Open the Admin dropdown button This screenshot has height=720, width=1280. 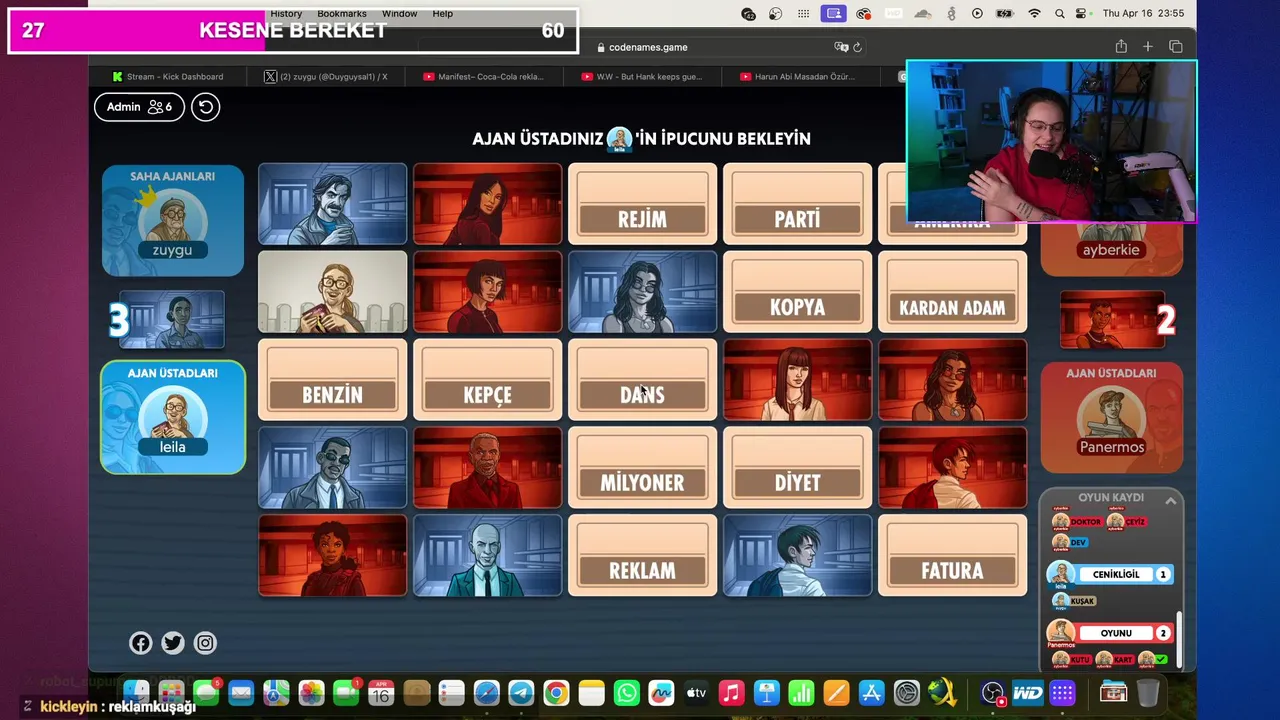(x=139, y=107)
